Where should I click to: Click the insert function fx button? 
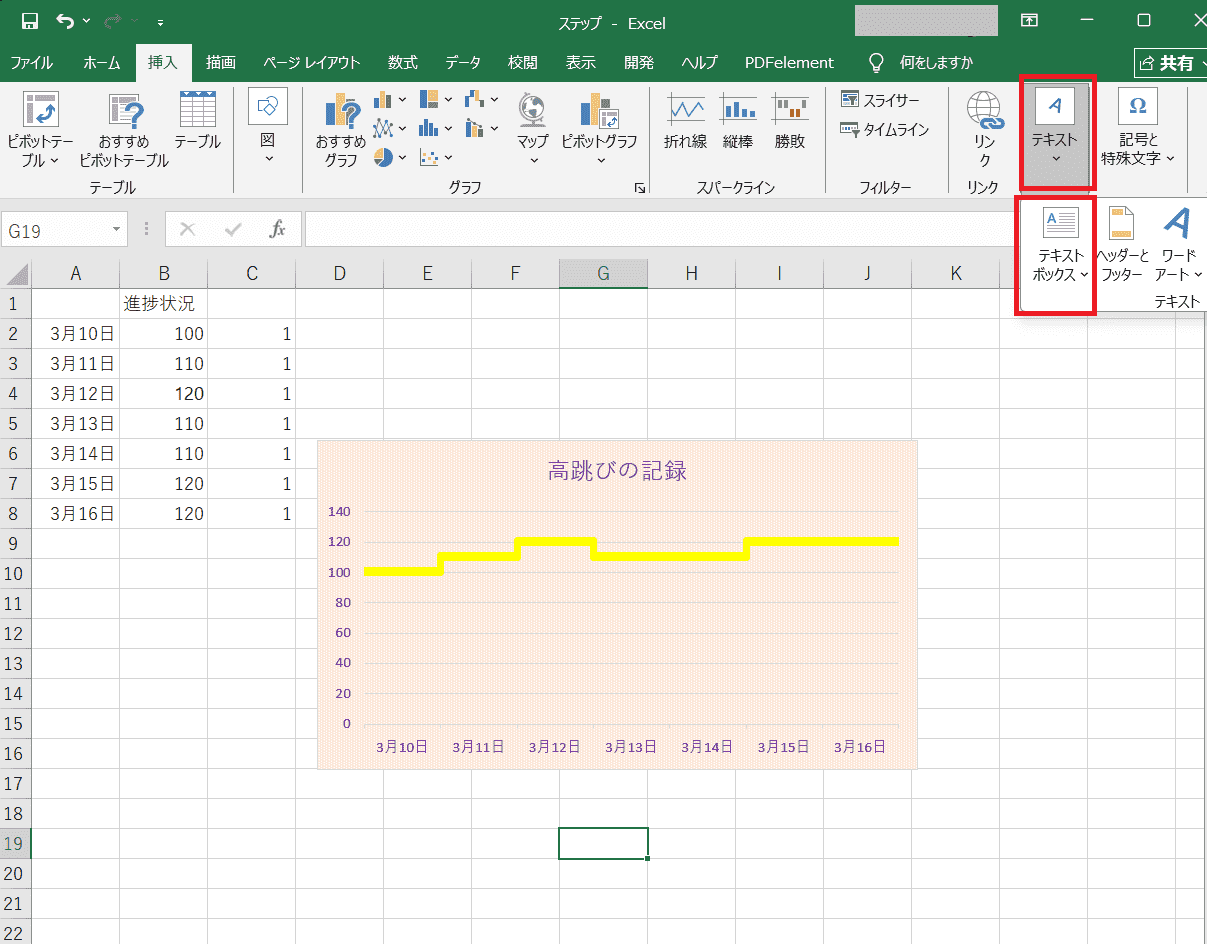tap(278, 230)
